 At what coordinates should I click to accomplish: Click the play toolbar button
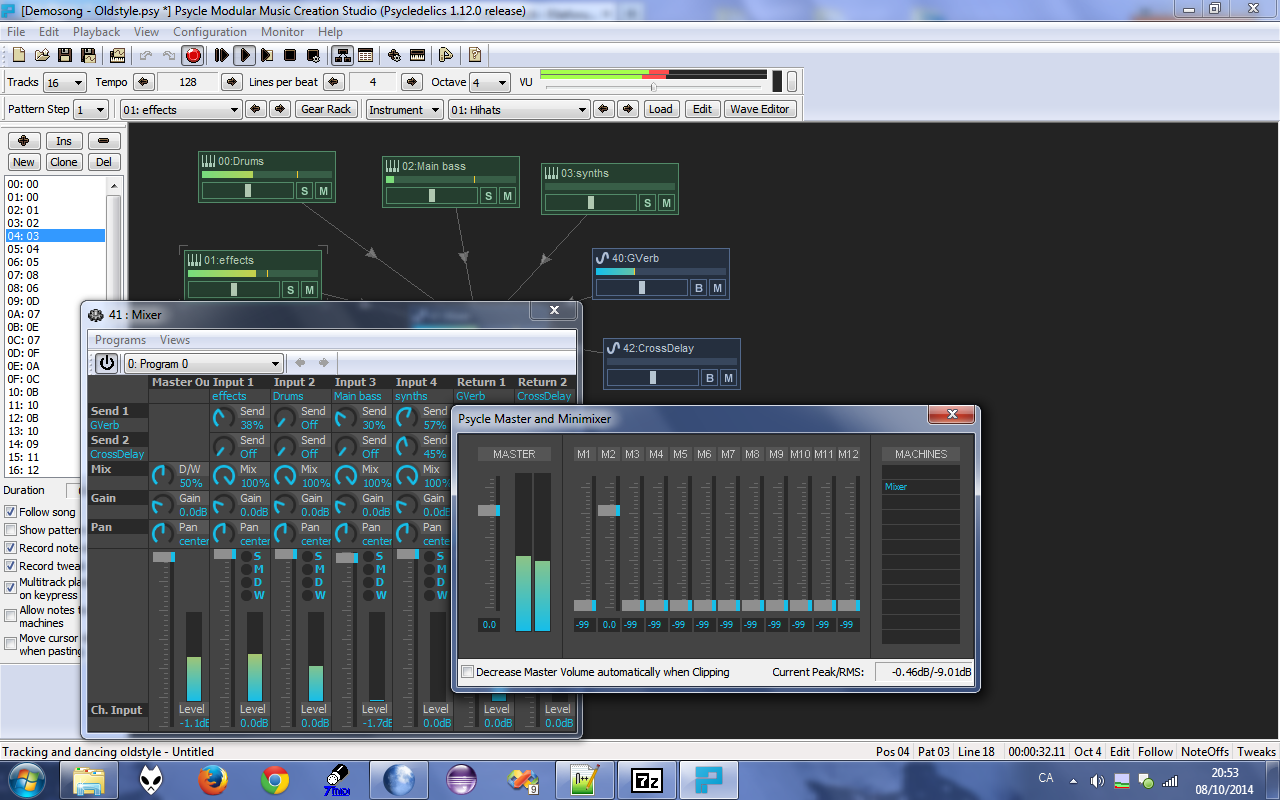point(244,55)
